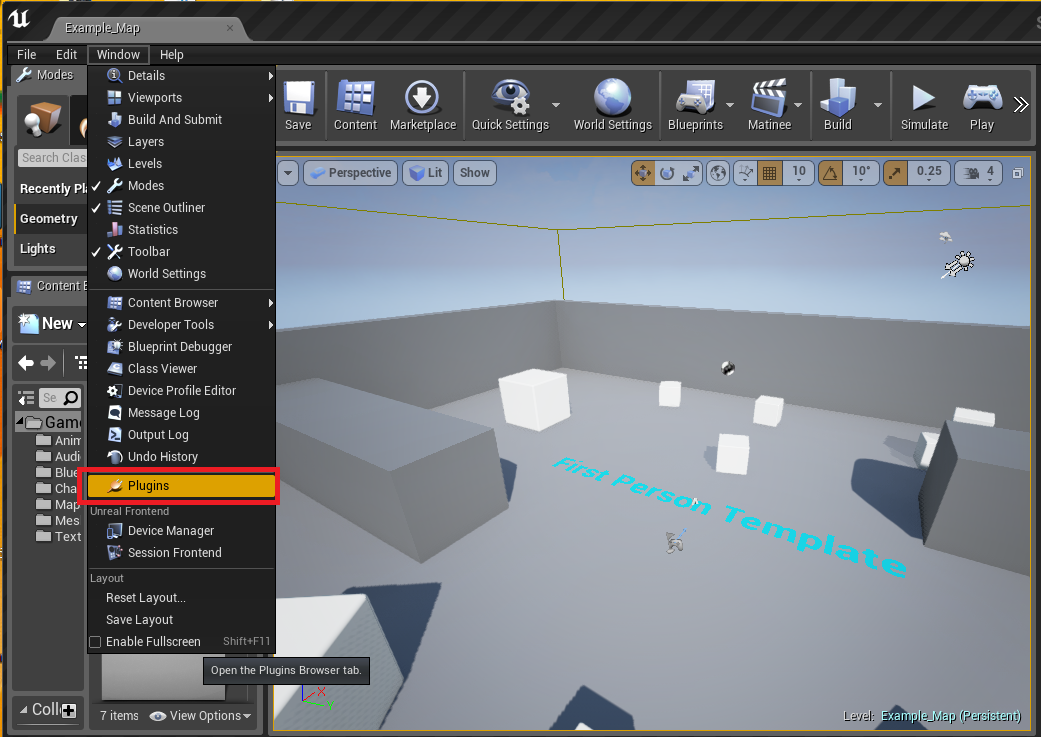Toggle Modes in the Window menu
The image size is (1041, 737).
[x=181, y=186]
